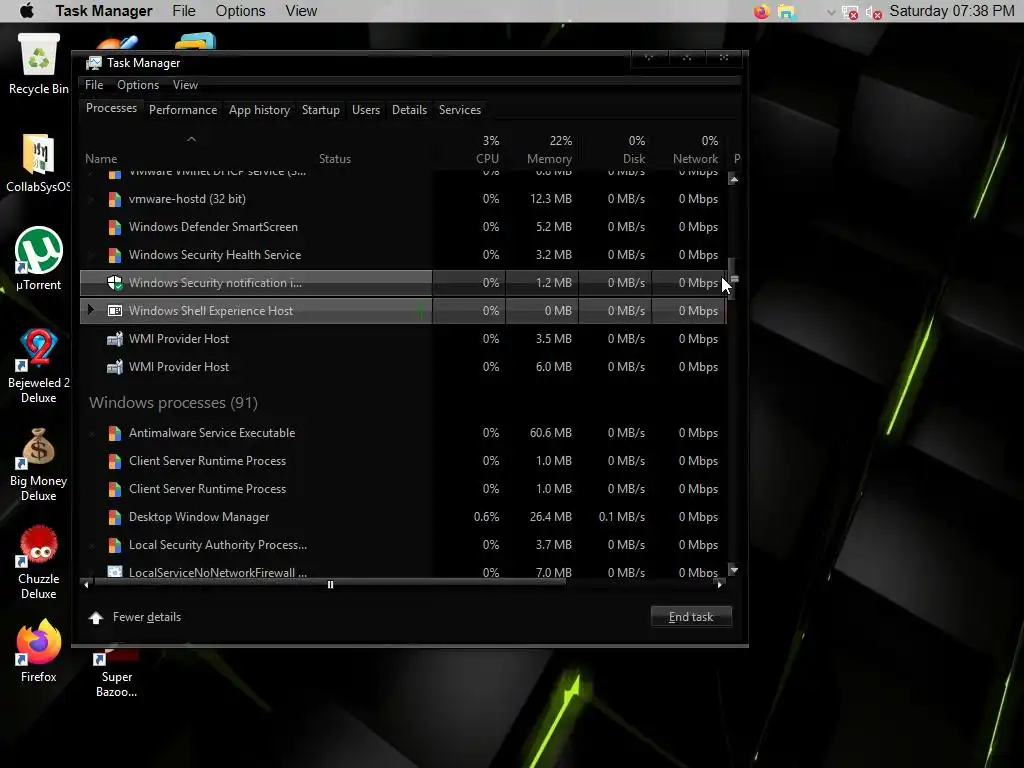Launch Firefox from the desktop
This screenshot has height=768, width=1024.
39,651
